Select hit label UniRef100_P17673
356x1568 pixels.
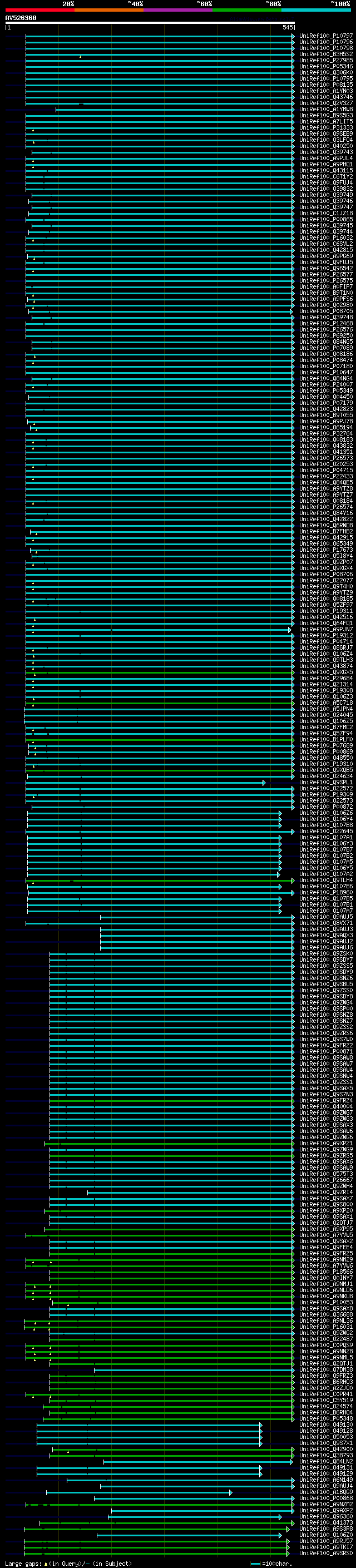tap(326, 550)
